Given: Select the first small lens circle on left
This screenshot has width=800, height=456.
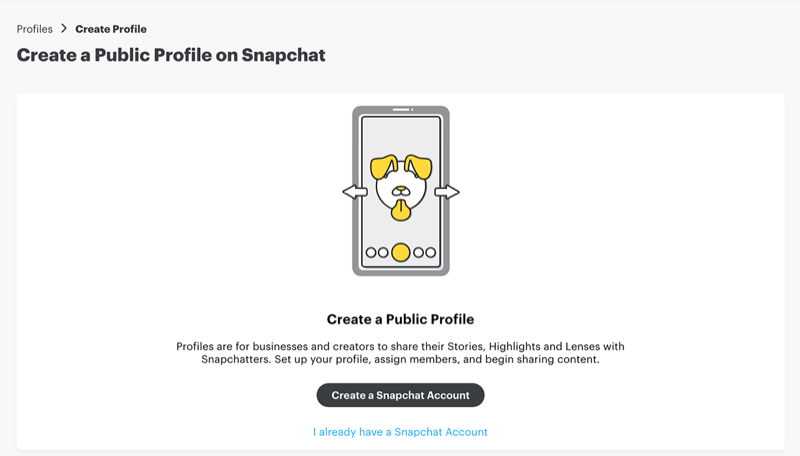Looking at the screenshot, I should click(x=371, y=252).
